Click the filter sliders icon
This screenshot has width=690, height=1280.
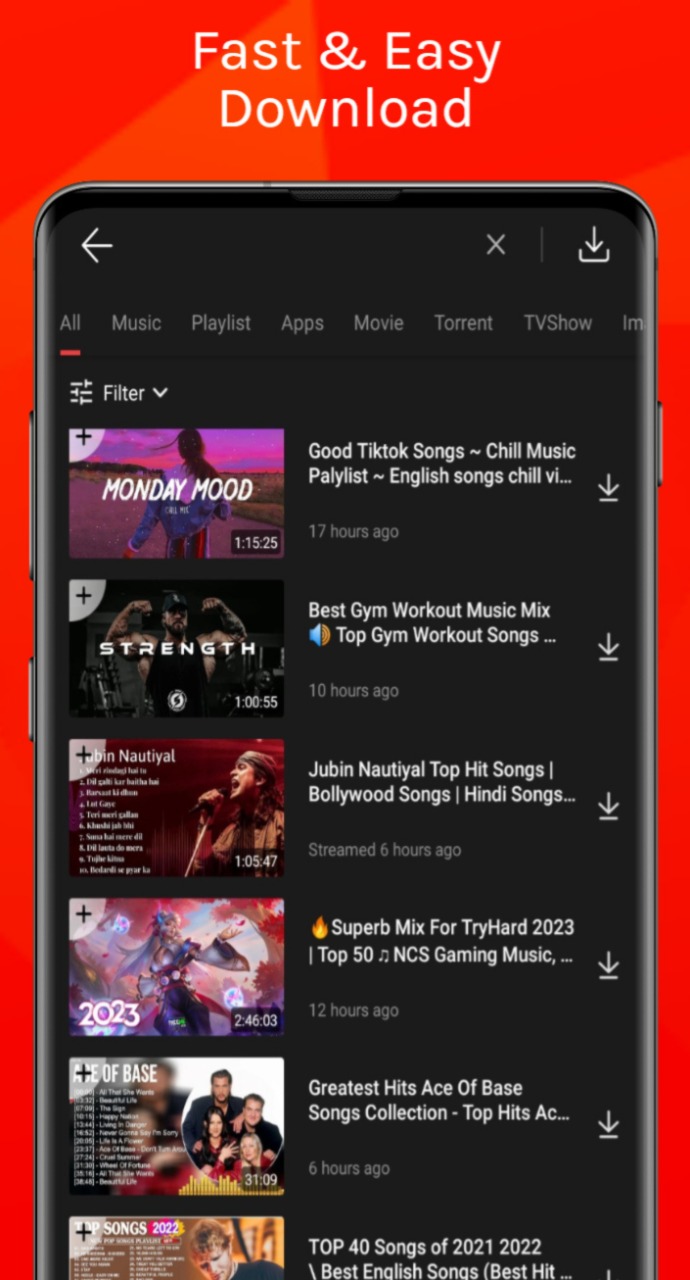coord(81,393)
